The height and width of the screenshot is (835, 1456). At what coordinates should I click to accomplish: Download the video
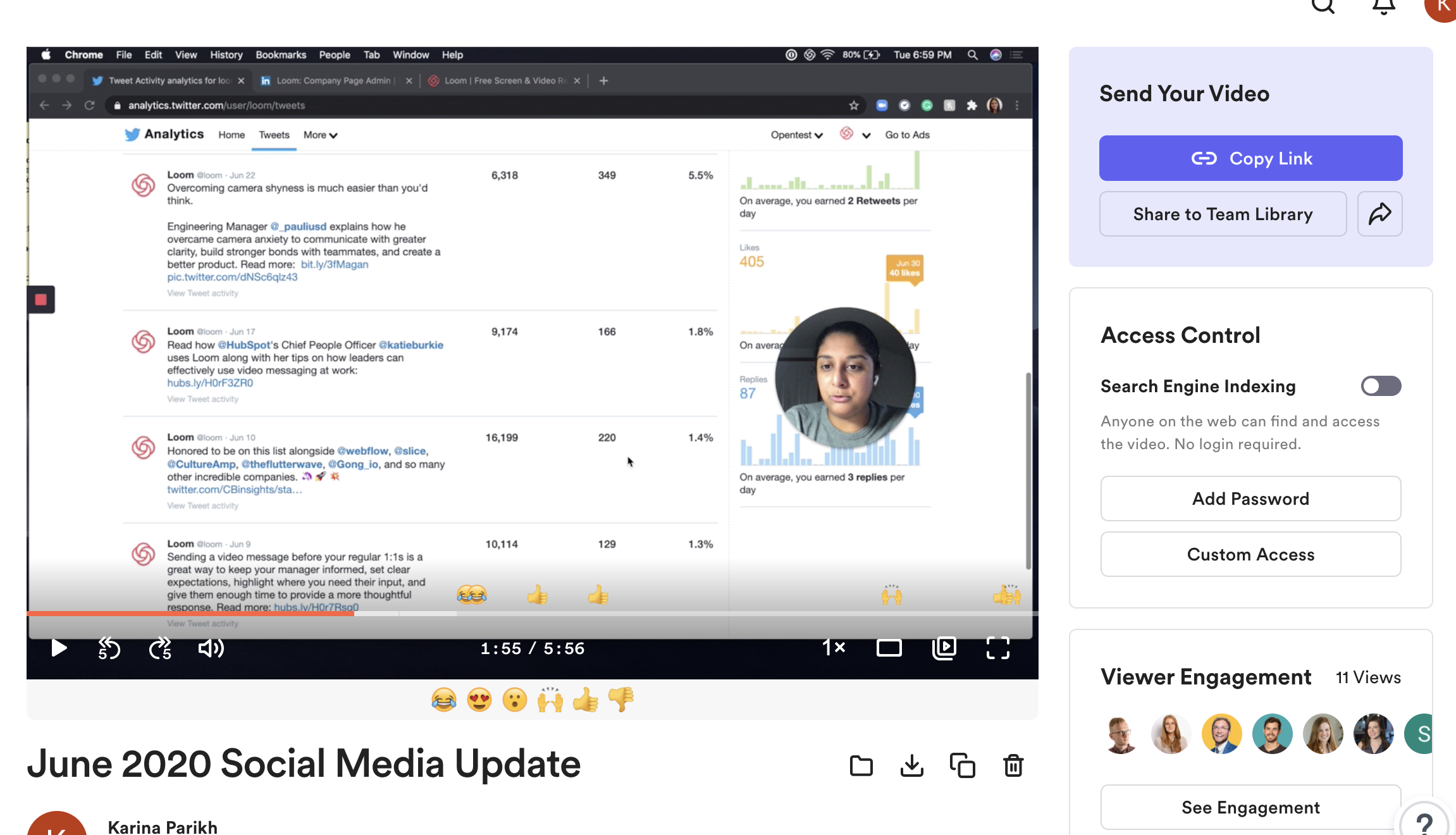tap(911, 765)
